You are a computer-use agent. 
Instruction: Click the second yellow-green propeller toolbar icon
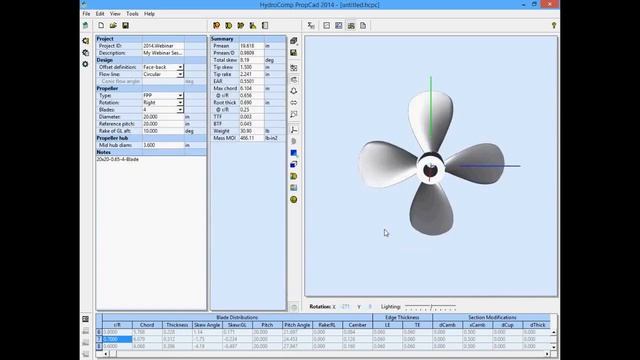(x=229, y=25)
